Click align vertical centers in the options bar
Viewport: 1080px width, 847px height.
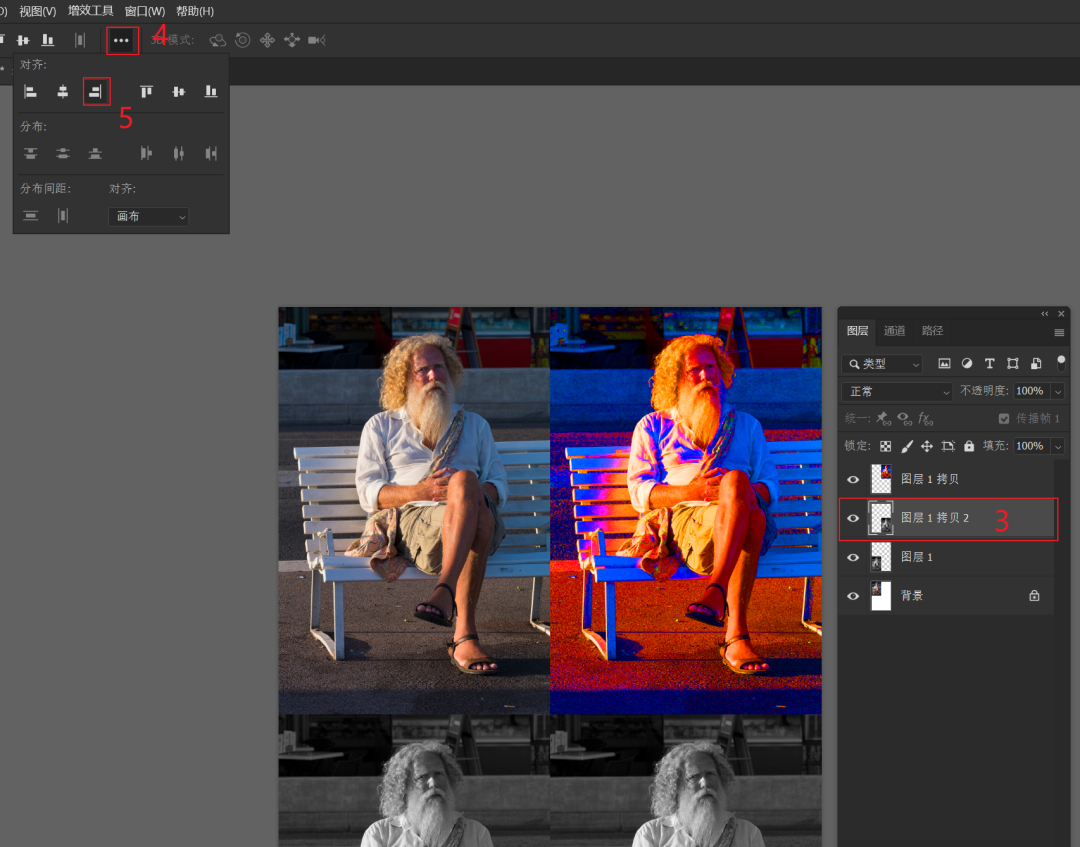23,40
